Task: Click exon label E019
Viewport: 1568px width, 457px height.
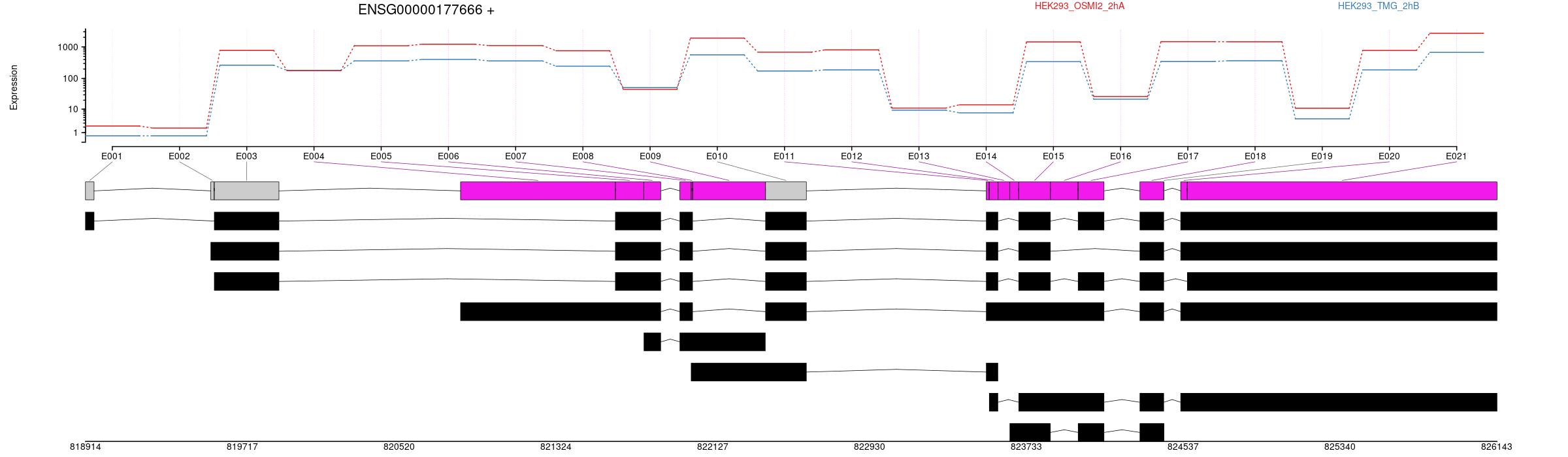Action: click(x=1322, y=156)
